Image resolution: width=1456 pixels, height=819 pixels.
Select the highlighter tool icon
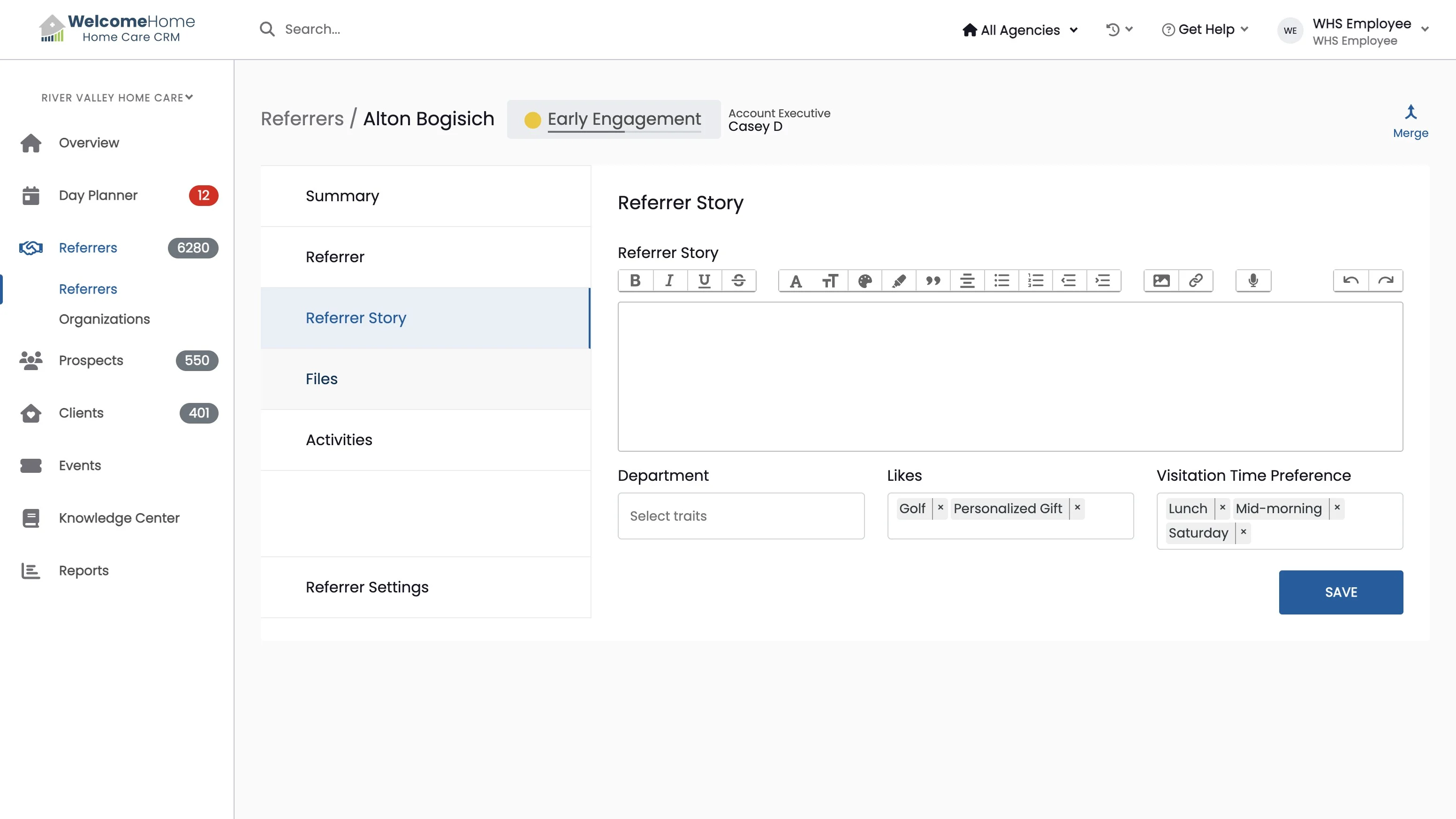point(899,281)
